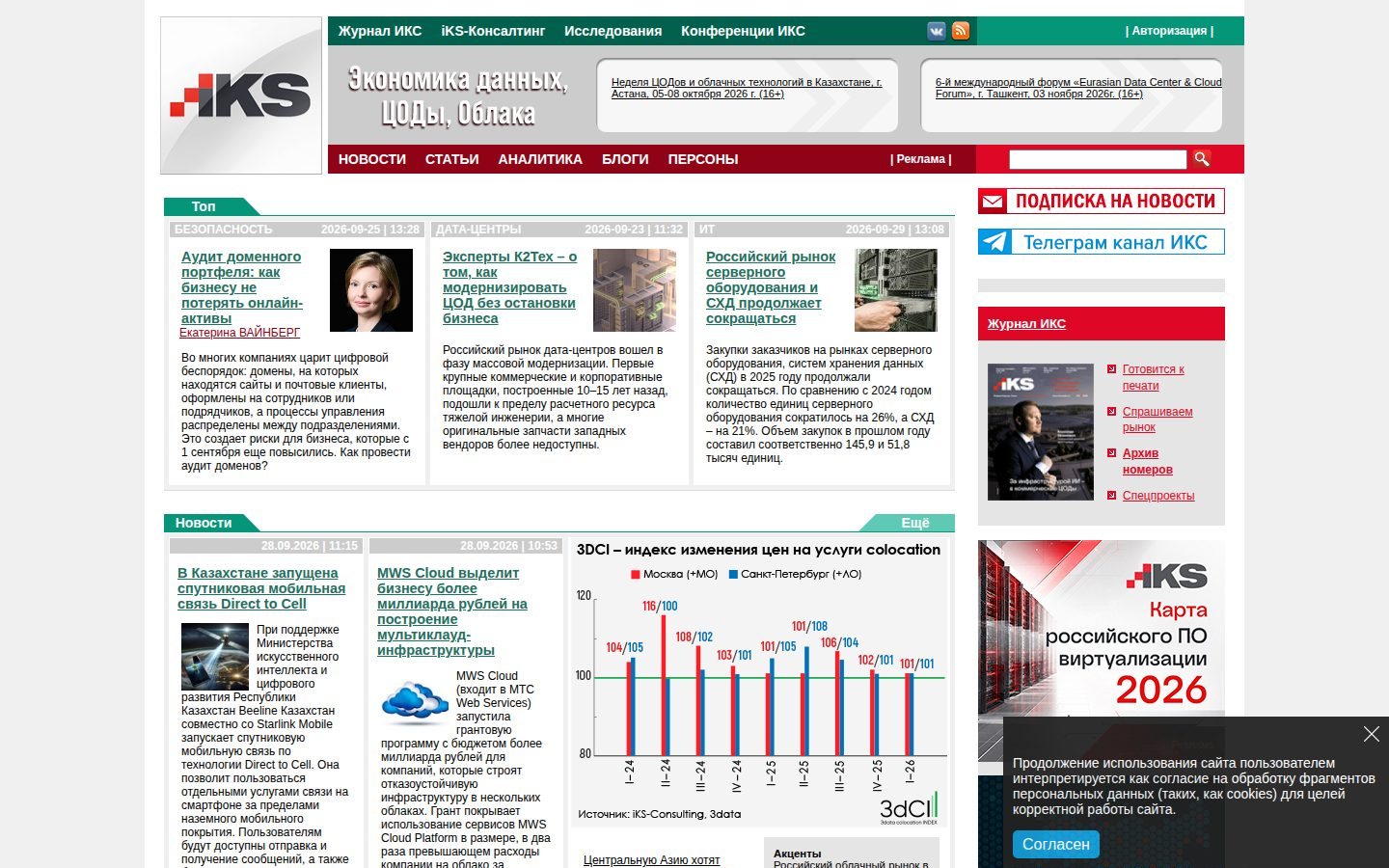Open MWS Cloud grant article link
Image resolution: width=1389 pixels, height=868 pixels.
point(452,611)
